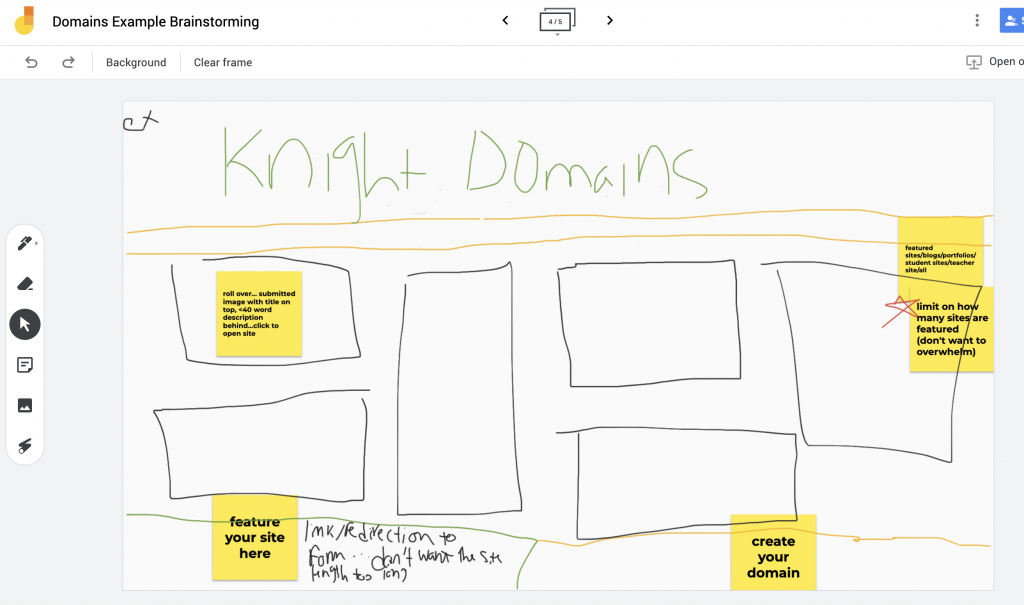Open the three-dot more options menu
This screenshot has width=1024, height=605.
click(977, 21)
